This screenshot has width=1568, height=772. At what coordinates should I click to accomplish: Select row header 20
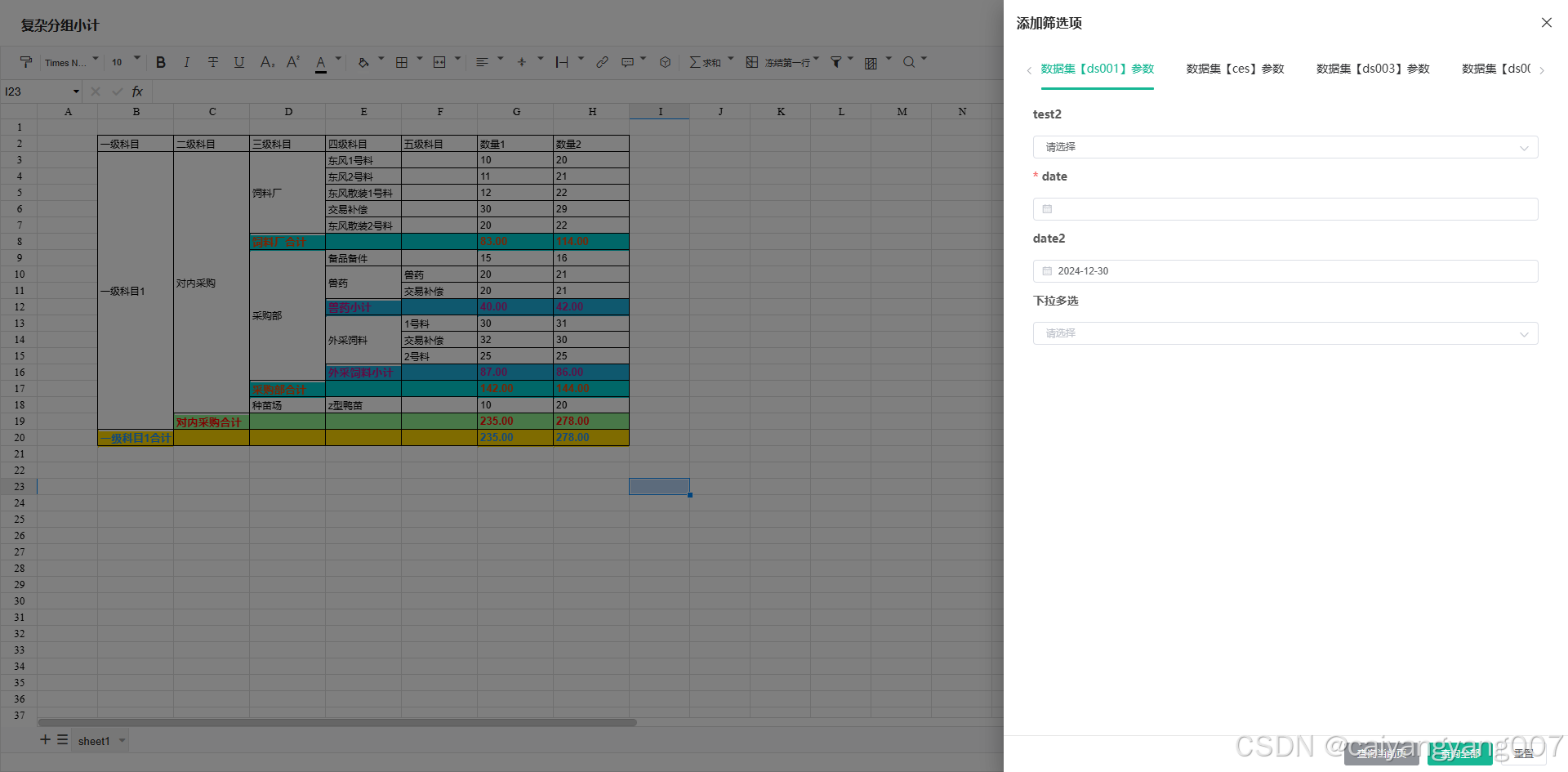click(x=19, y=438)
